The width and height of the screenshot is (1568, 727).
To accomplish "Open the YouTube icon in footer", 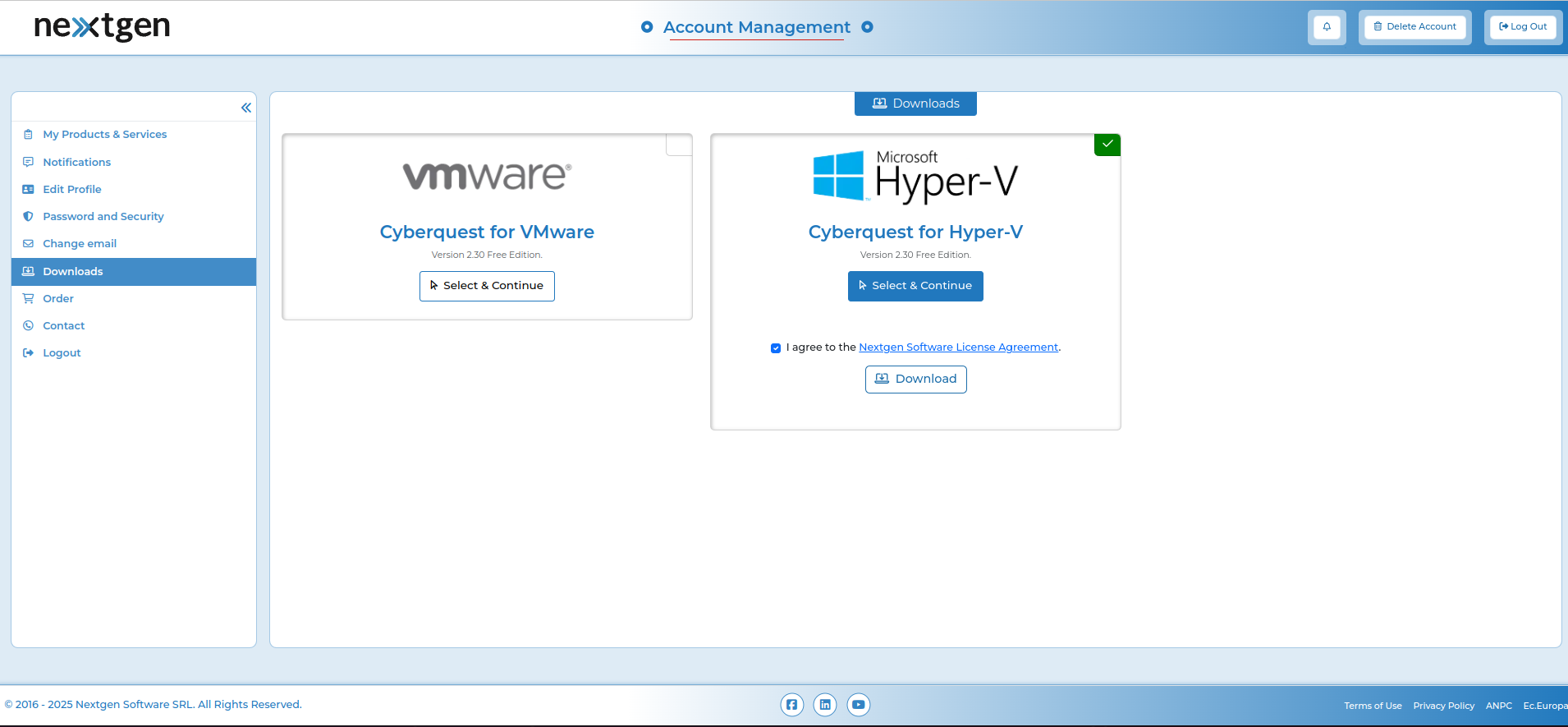I will 859,705.
